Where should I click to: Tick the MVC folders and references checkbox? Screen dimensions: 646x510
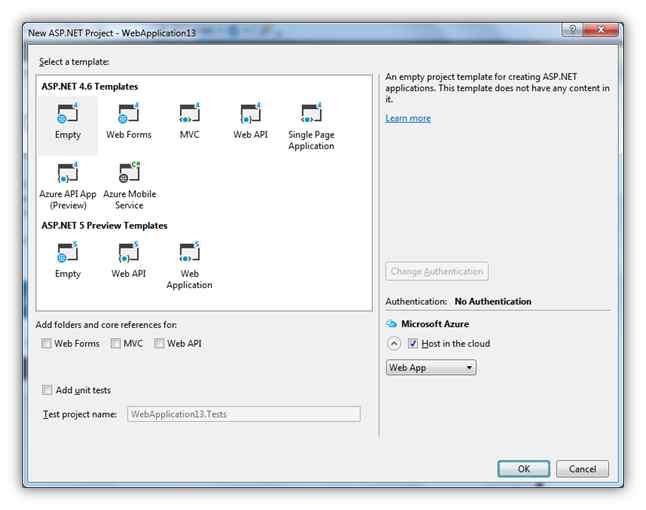(x=116, y=343)
